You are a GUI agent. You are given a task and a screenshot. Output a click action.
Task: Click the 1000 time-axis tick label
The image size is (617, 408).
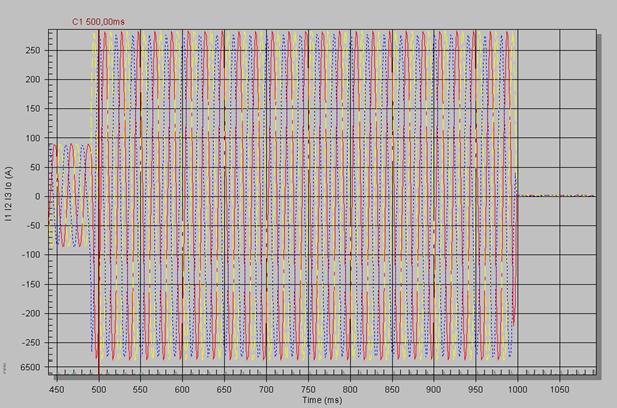[x=517, y=390]
